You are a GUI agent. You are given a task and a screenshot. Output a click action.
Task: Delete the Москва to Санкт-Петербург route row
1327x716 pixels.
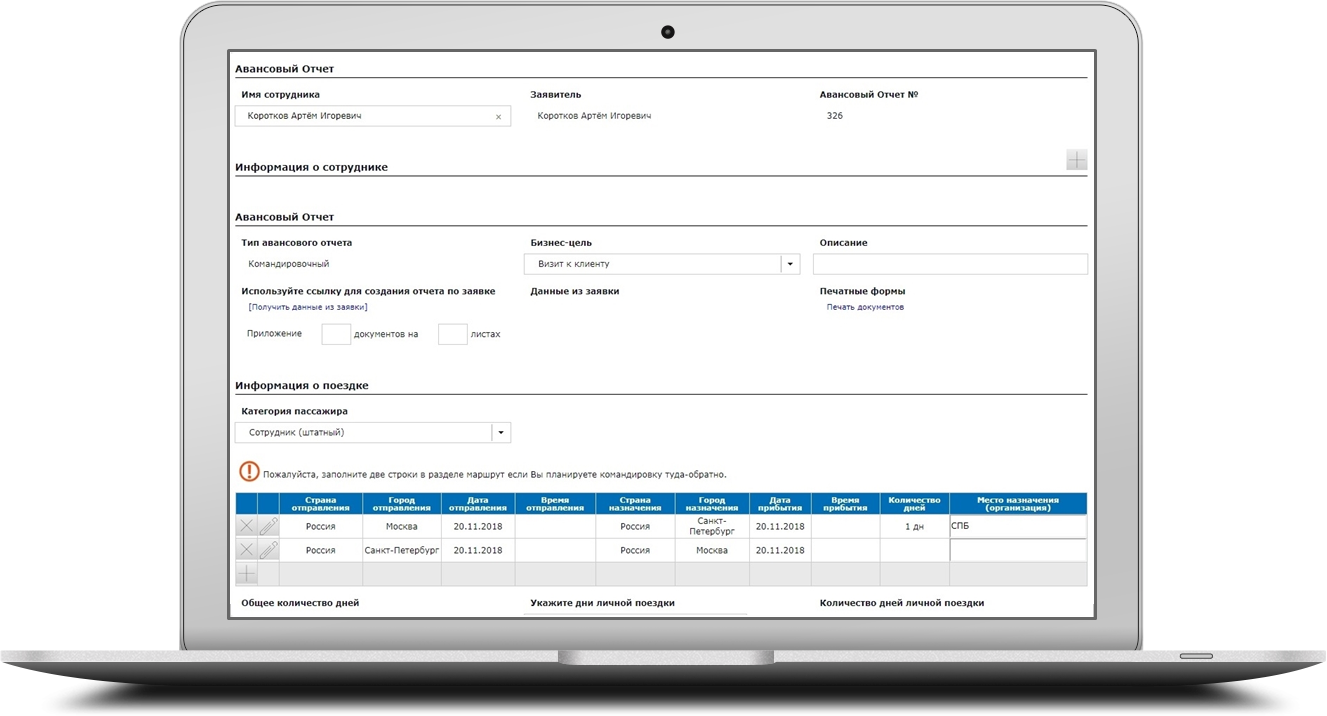click(x=246, y=526)
